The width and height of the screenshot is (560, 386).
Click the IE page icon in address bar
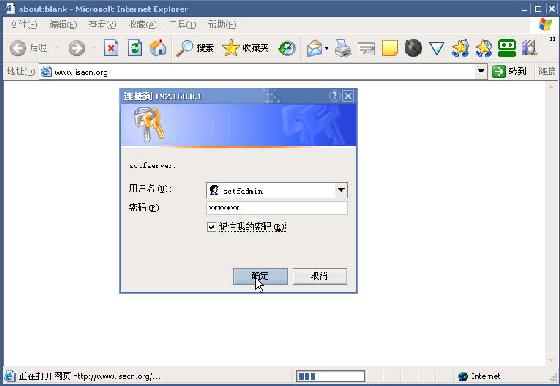(x=46, y=72)
